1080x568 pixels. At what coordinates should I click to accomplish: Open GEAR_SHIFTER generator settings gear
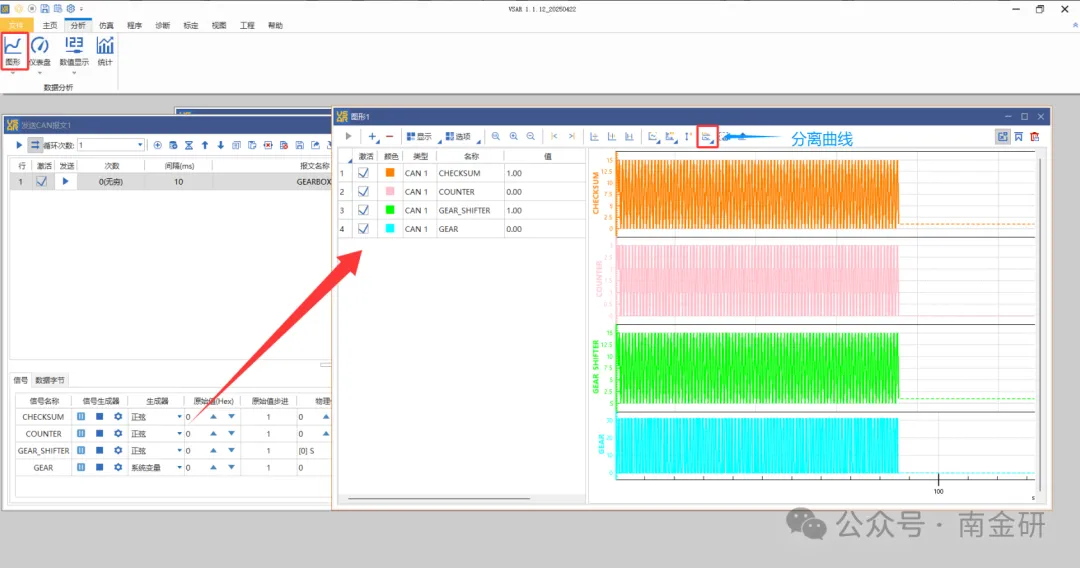pyautogui.click(x=118, y=450)
